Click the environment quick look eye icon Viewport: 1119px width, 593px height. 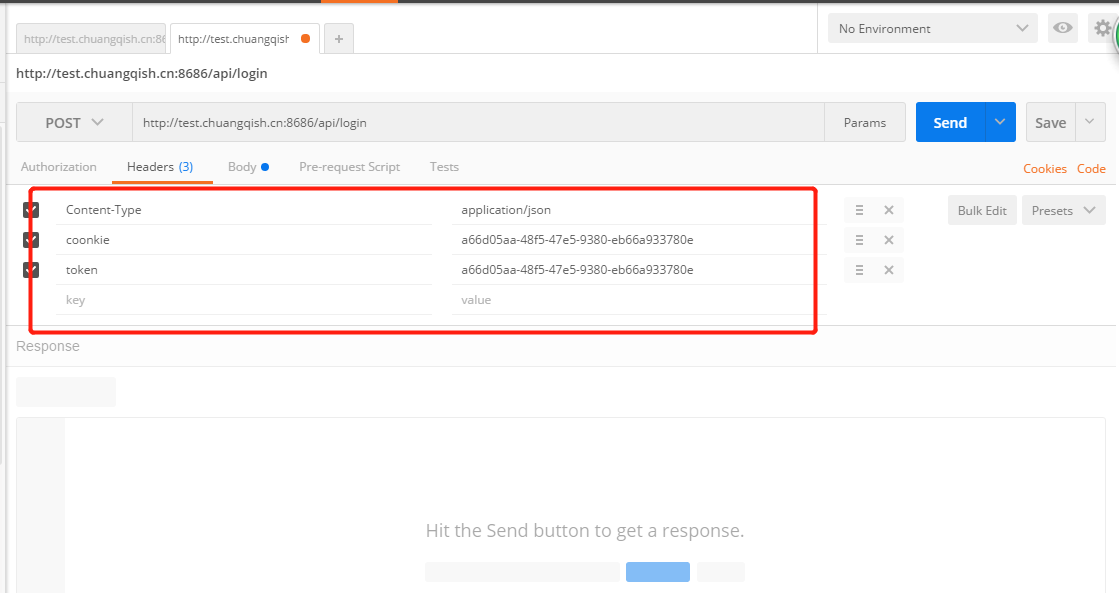click(1063, 29)
